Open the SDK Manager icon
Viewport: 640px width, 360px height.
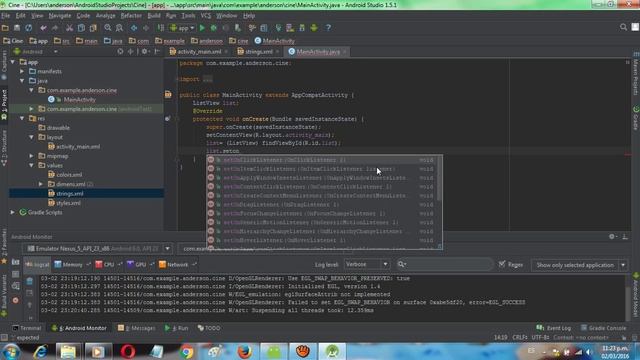(x=302, y=28)
